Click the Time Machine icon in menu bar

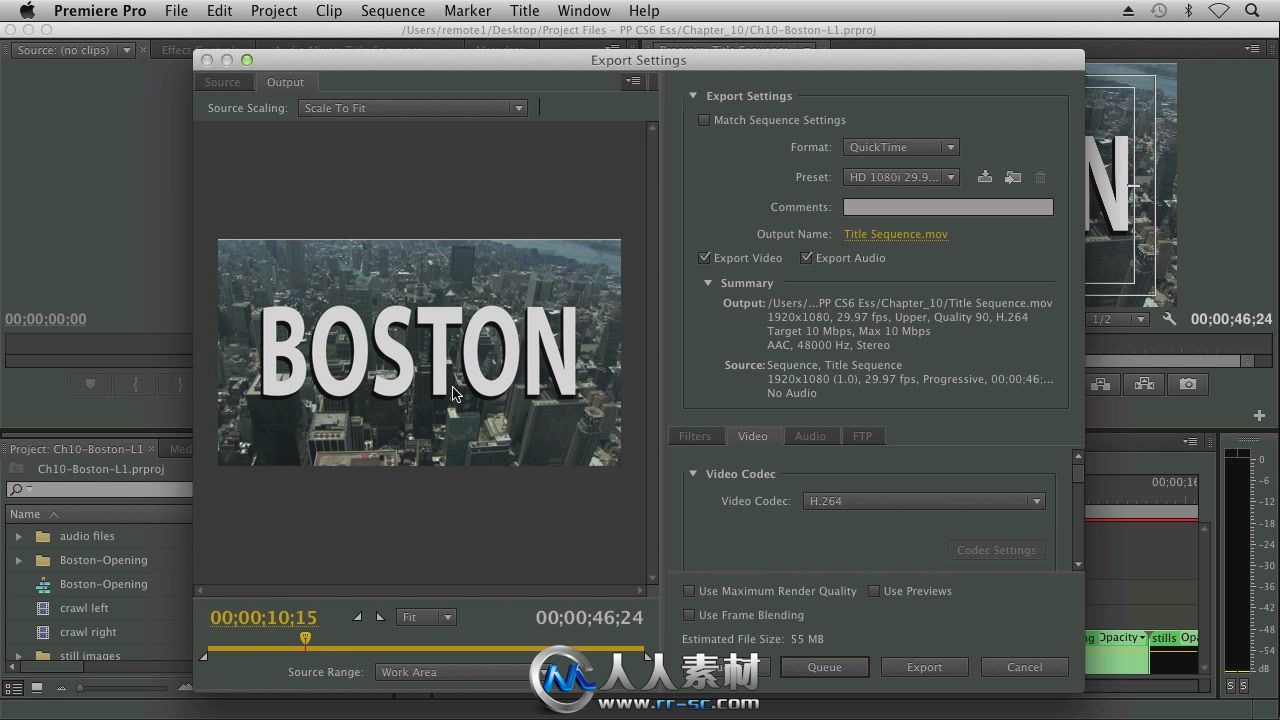point(1159,11)
